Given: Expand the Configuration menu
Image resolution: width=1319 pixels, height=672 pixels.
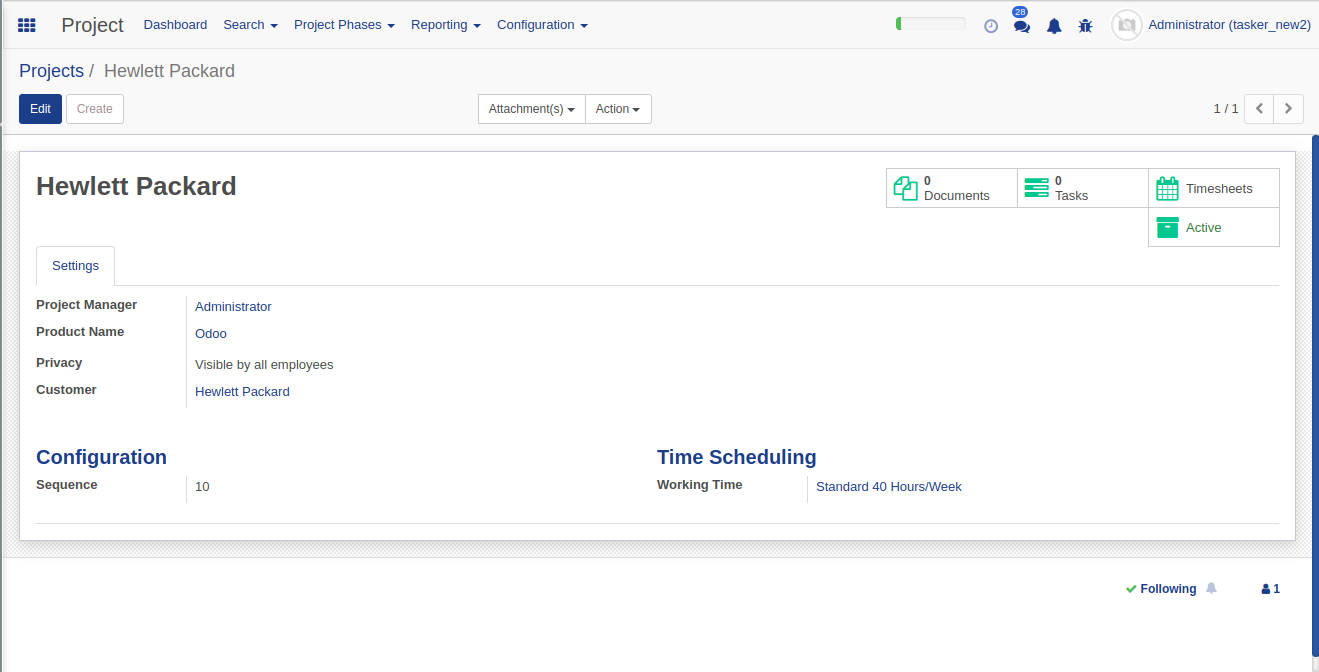Looking at the screenshot, I should (x=542, y=25).
